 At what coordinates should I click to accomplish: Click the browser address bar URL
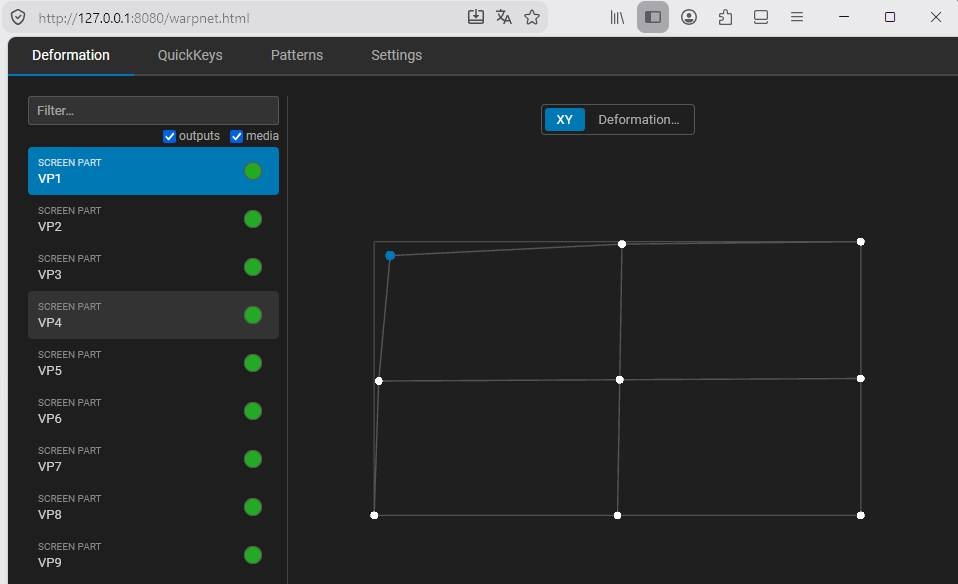point(144,18)
